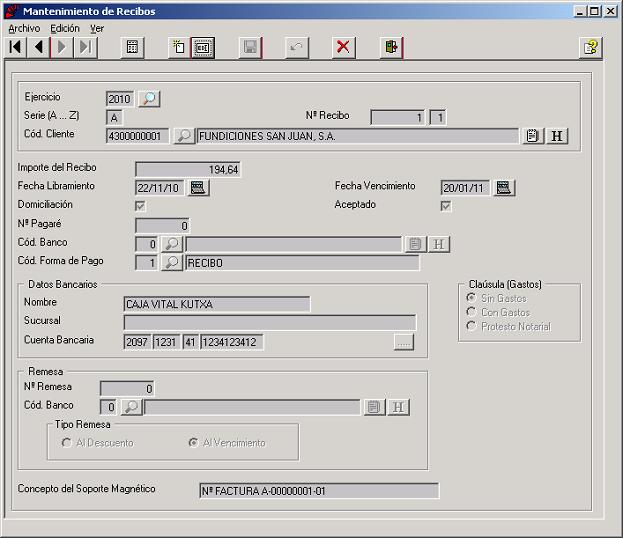Exit the form with door icon
Screen dimensions: 623x538
click(x=391, y=48)
